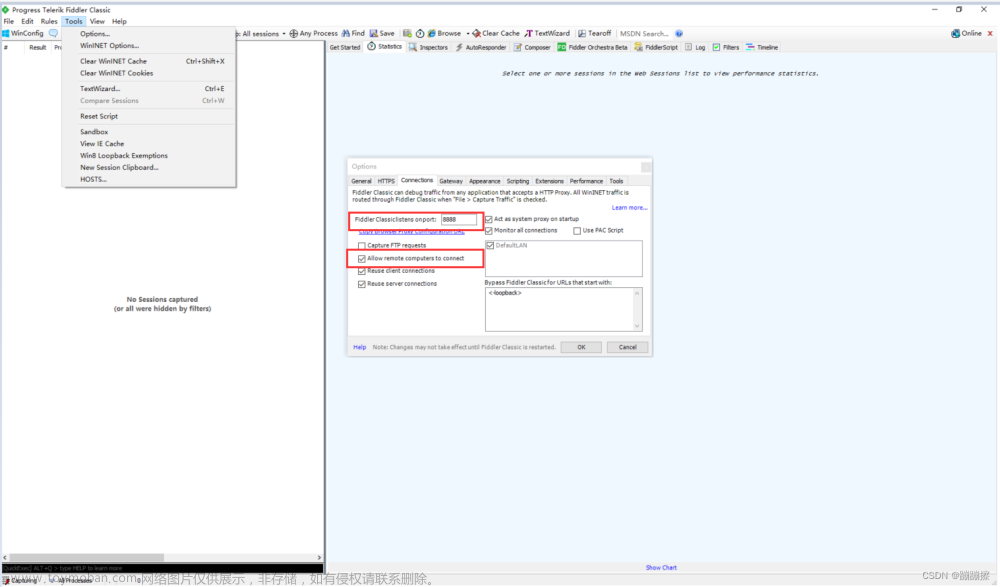Viewport: 1000px width, 587px height.
Task: Open the Get Started tab
Action: (x=345, y=47)
